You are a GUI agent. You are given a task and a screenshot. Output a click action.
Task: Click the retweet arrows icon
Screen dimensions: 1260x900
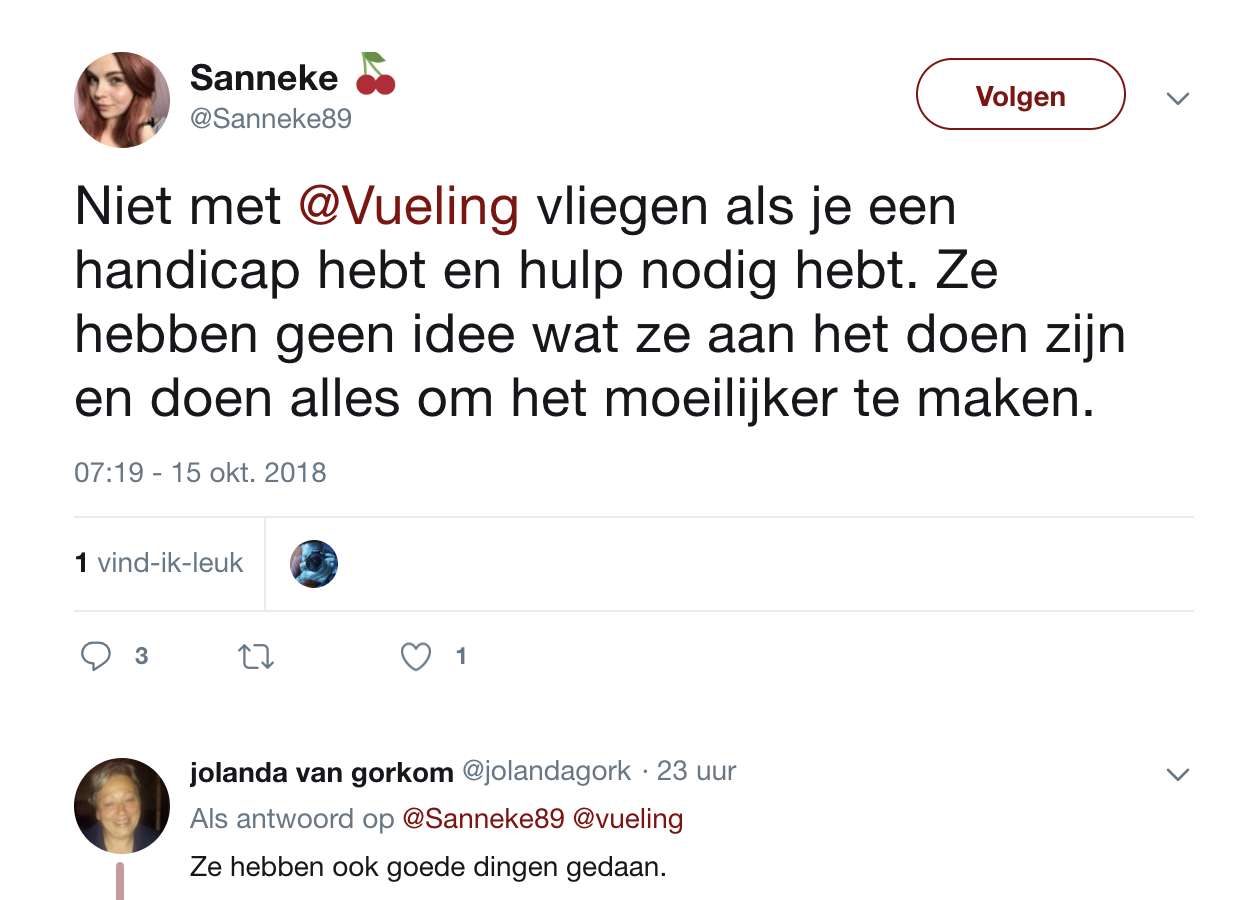coord(255,657)
